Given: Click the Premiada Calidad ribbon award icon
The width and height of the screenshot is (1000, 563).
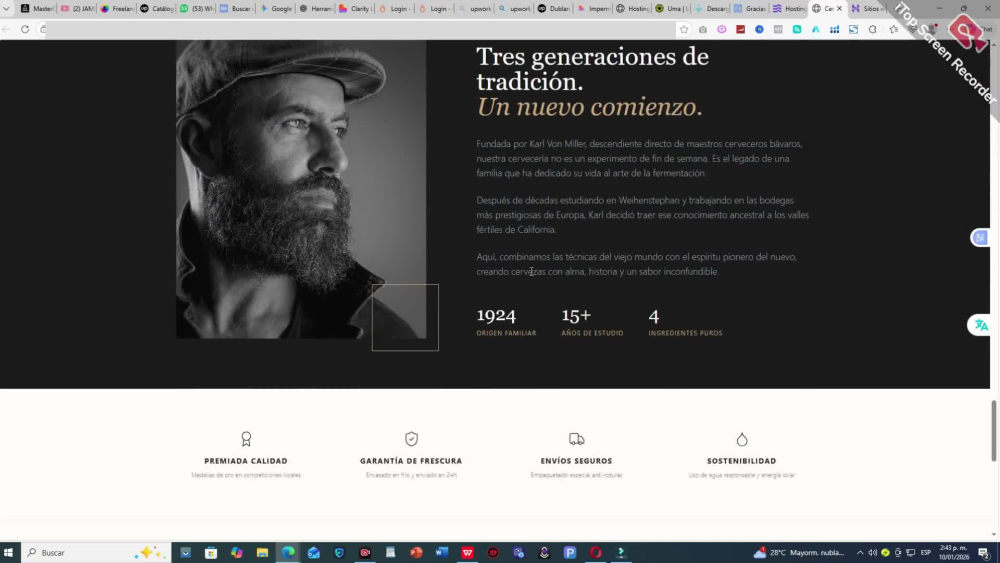Looking at the screenshot, I should 246,439.
